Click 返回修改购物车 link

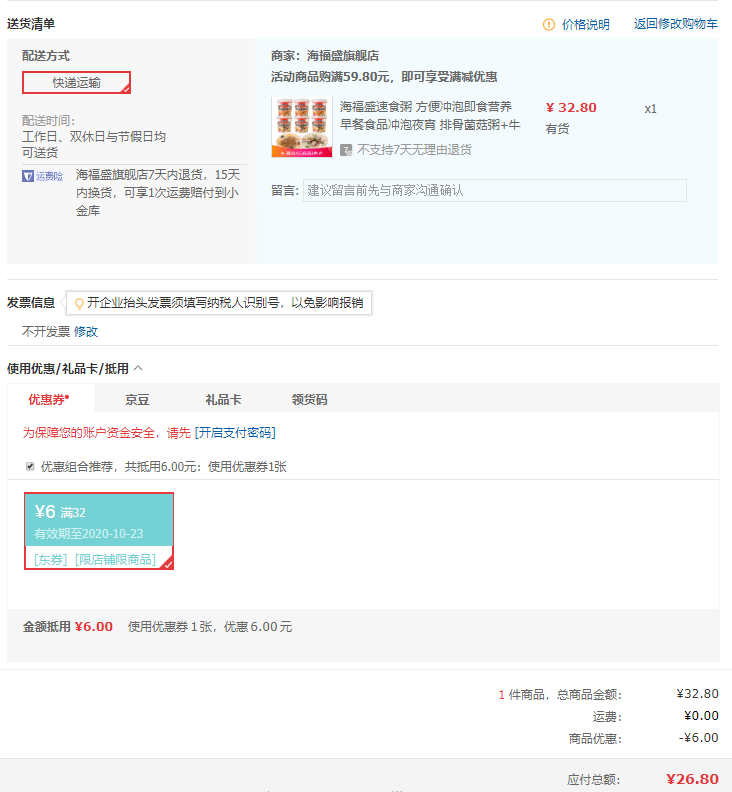point(675,24)
